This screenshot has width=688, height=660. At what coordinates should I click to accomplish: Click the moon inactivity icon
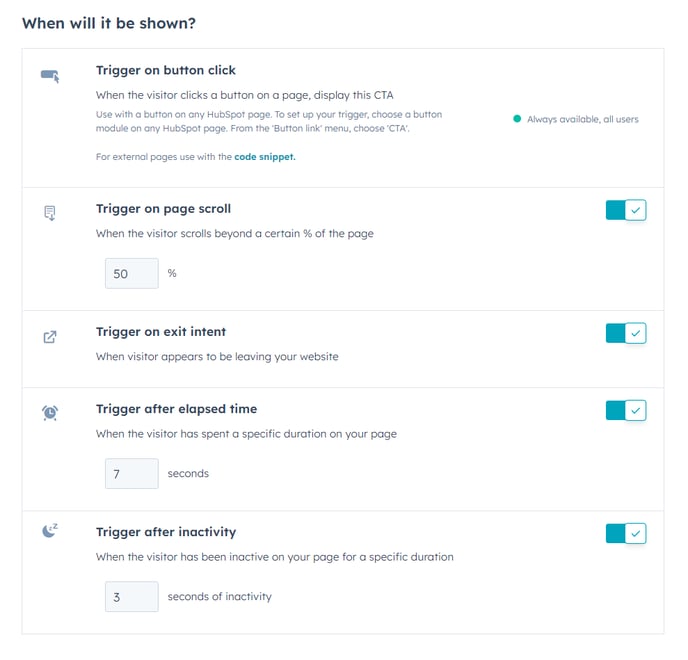tap(50, 531)
